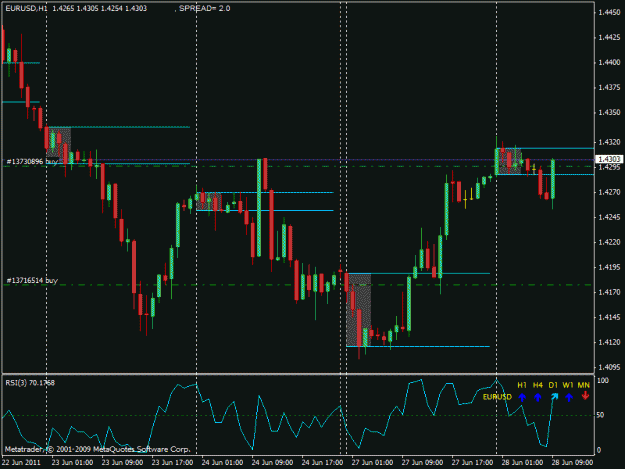Click the 1.4245 price scale value
The image size is (625, 469).
pyautogui.click(x=609, y=218)
